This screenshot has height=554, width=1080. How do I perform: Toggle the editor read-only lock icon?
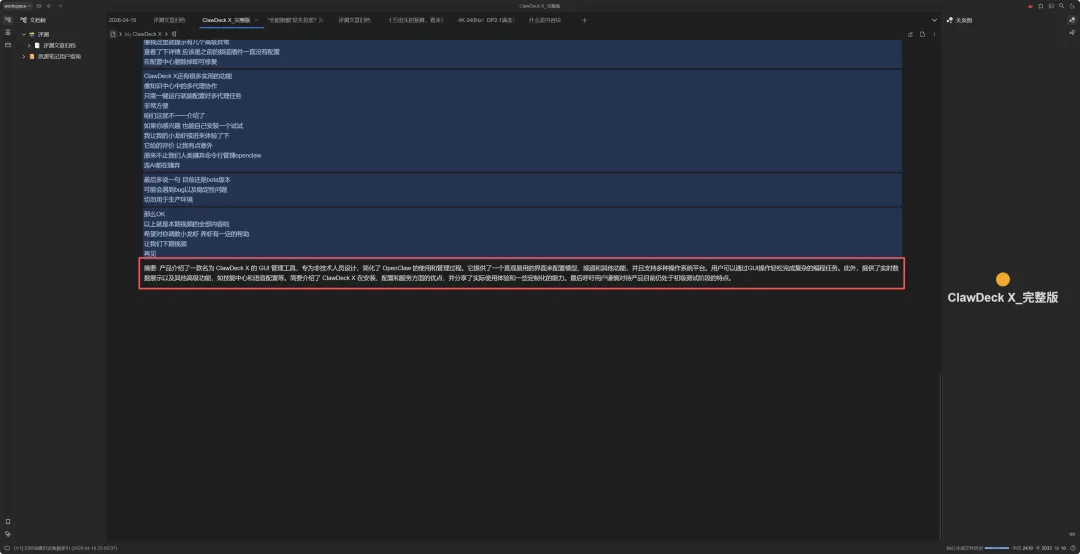(910, 34)
